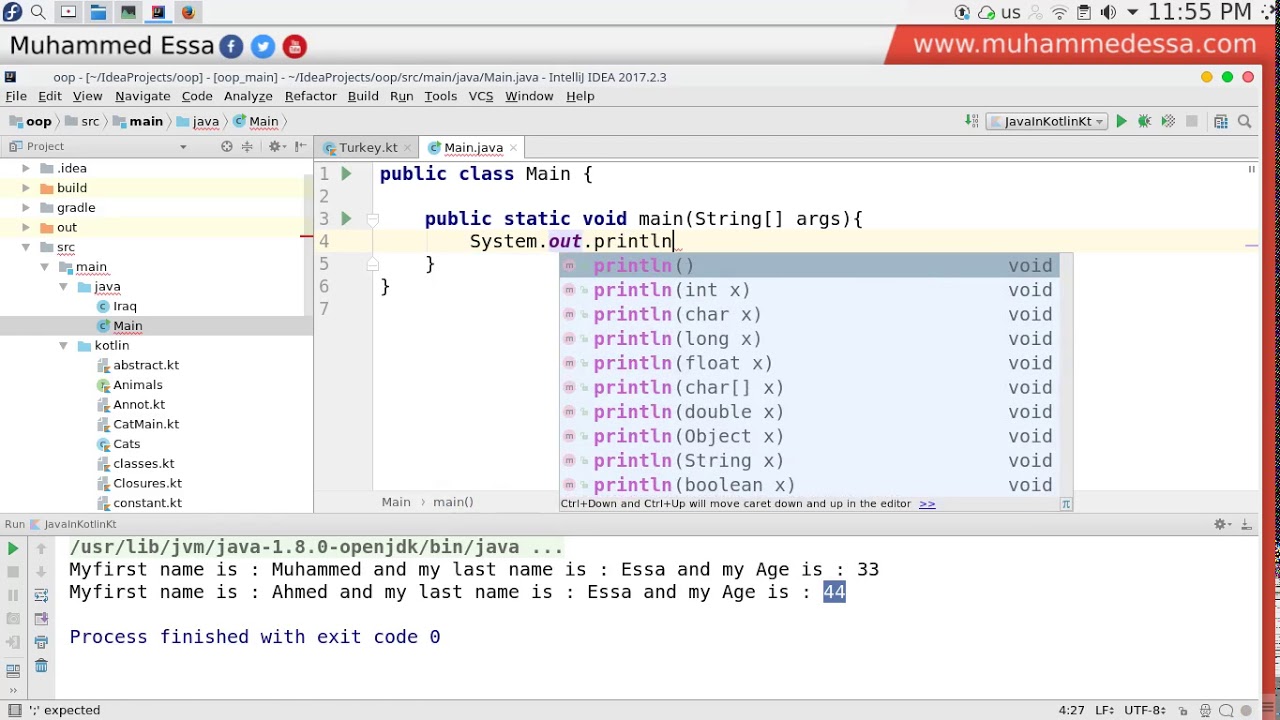1280x720 pixels.
Task: Collapse the main folder in tree
Action: pos(45,267)
